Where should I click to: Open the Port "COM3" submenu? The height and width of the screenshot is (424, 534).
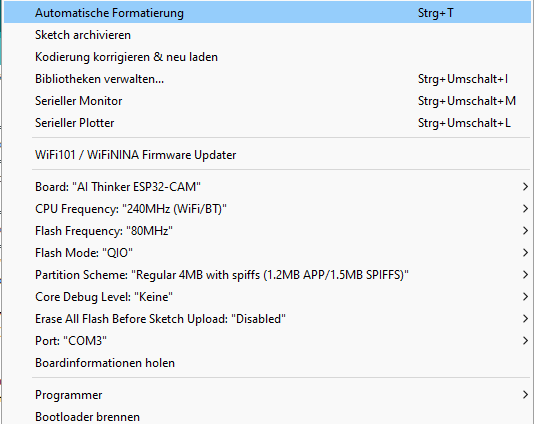pos(267,341)
